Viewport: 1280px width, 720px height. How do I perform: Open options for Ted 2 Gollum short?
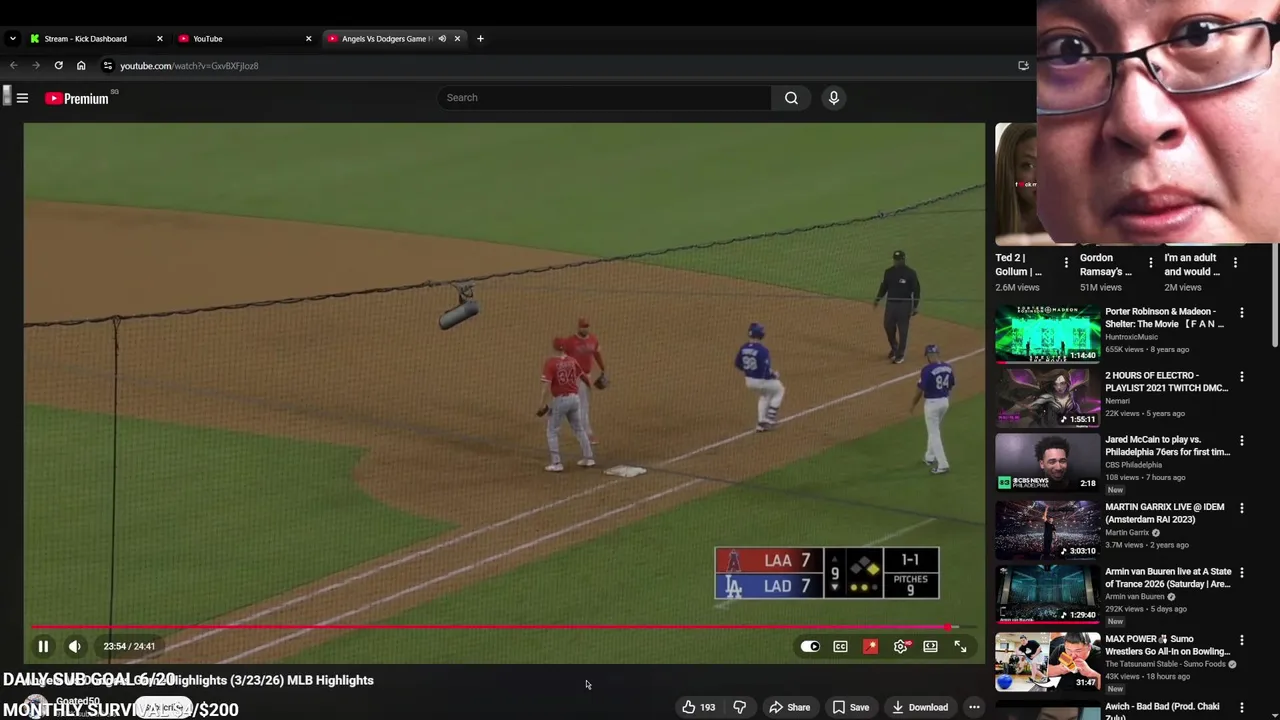(x=1066, y=263)
